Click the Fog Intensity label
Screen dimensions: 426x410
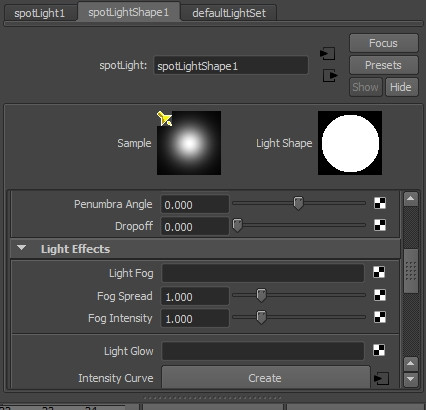120,318
